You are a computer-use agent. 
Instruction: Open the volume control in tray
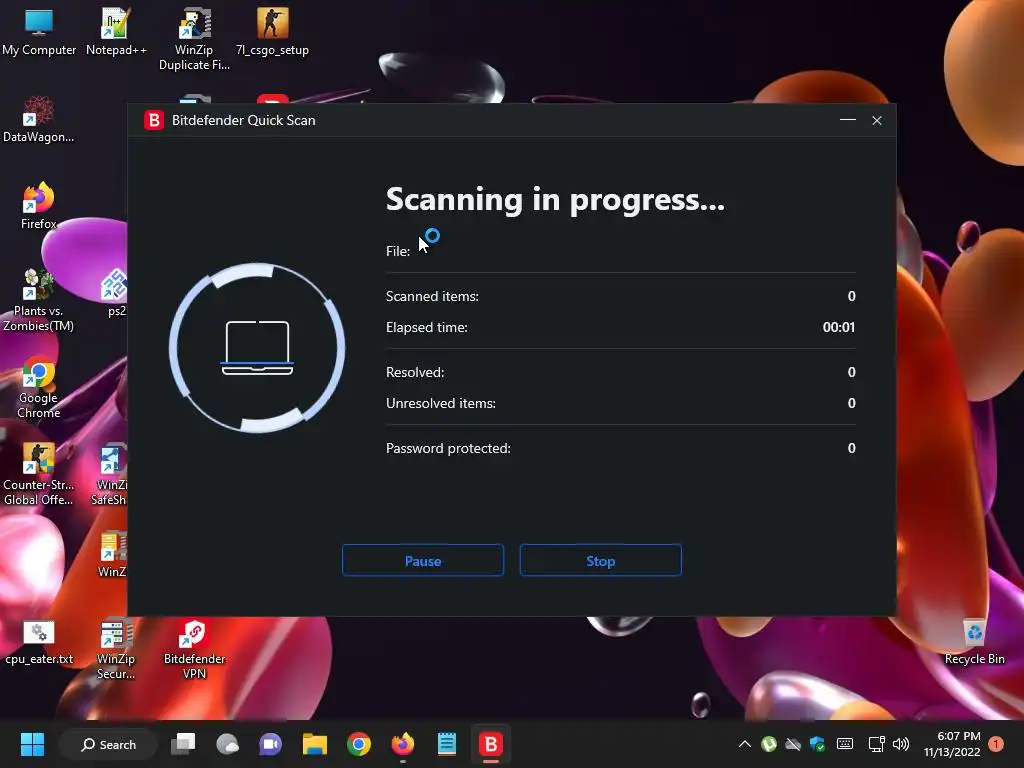(x=901, y=744)
